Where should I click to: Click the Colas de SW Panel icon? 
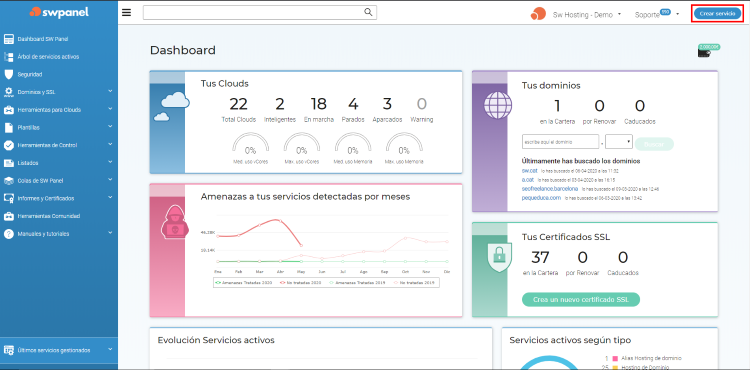click(9, 181)
